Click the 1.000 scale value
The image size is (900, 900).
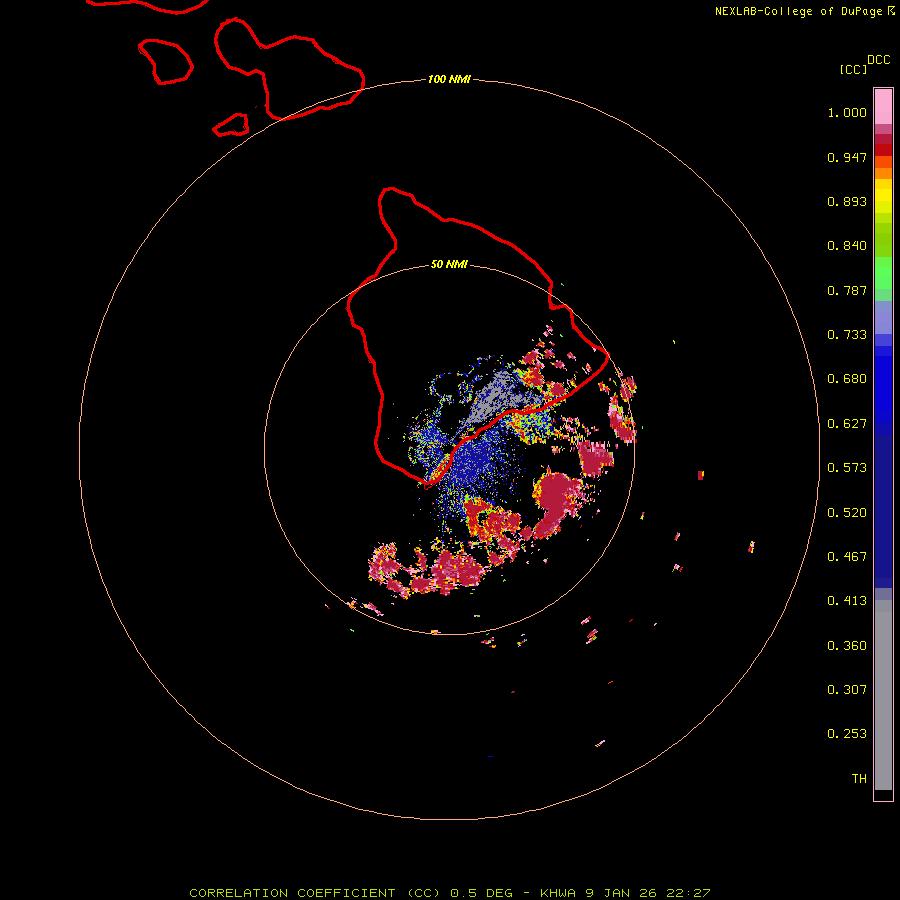[847, 112]
